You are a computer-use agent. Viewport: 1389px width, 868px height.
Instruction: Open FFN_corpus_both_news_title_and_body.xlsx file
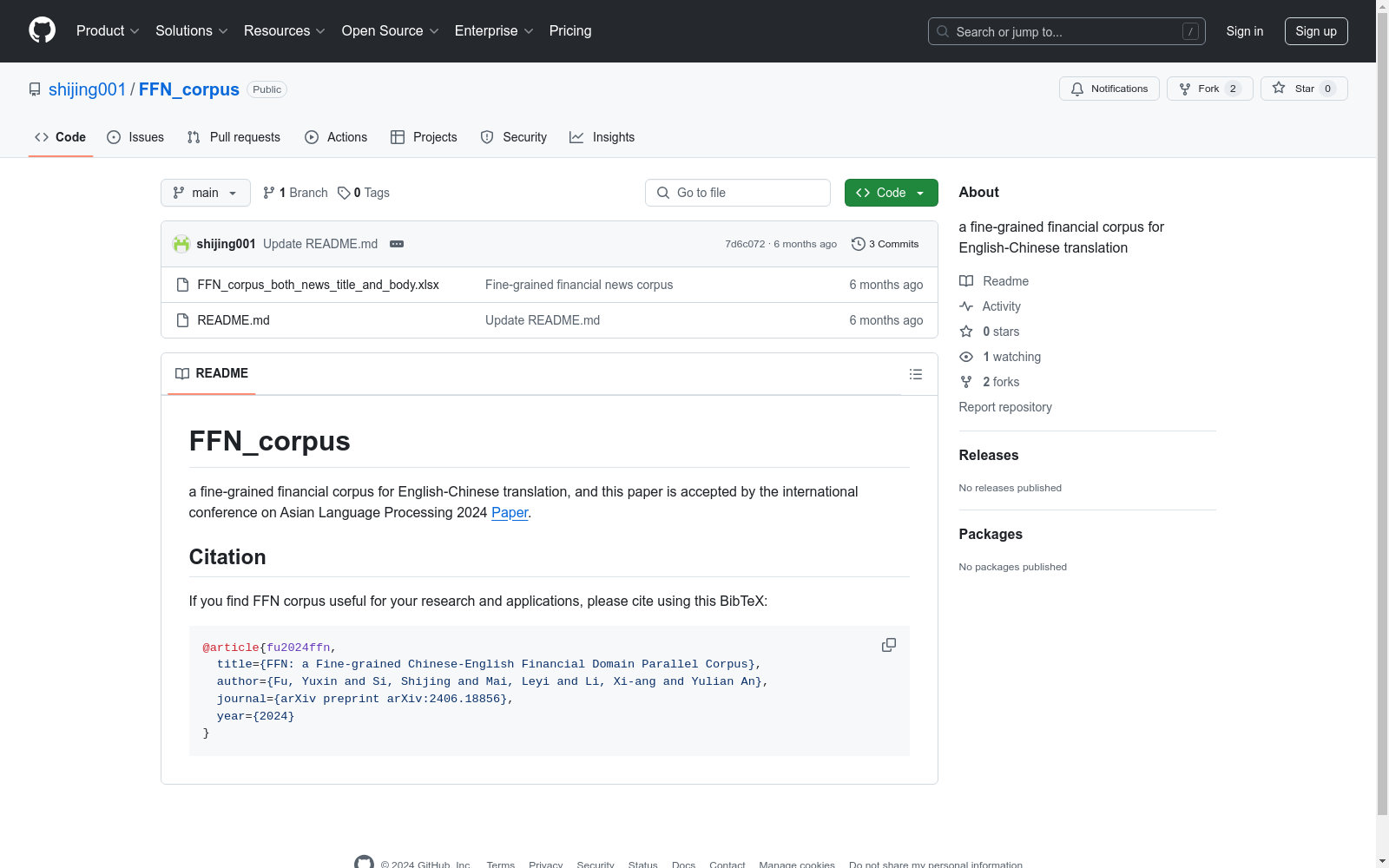[x=318, y=285]
